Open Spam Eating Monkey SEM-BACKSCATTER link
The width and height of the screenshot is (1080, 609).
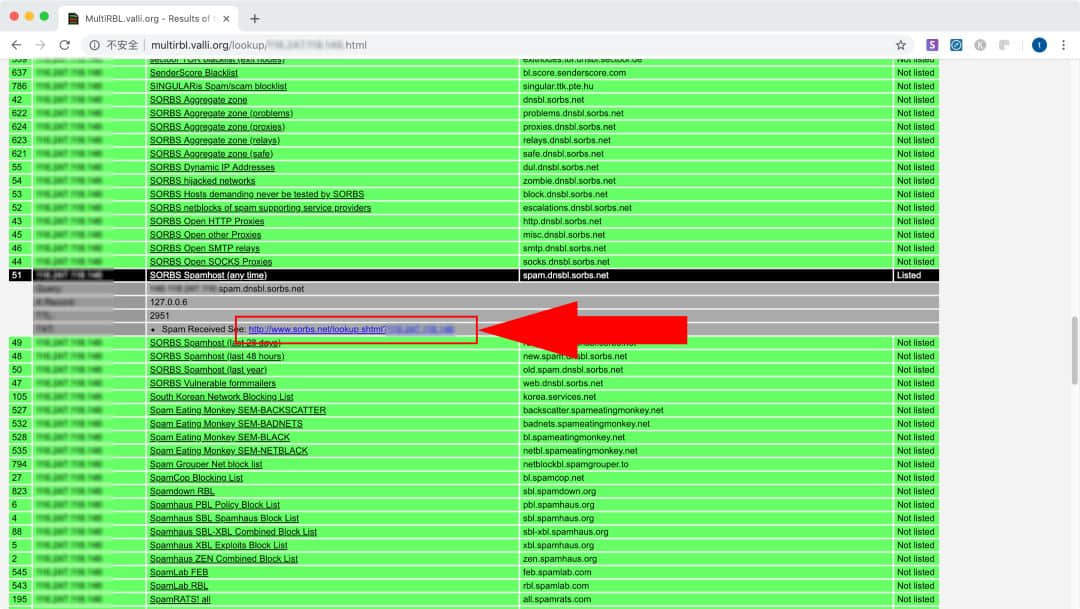[238, 410]
